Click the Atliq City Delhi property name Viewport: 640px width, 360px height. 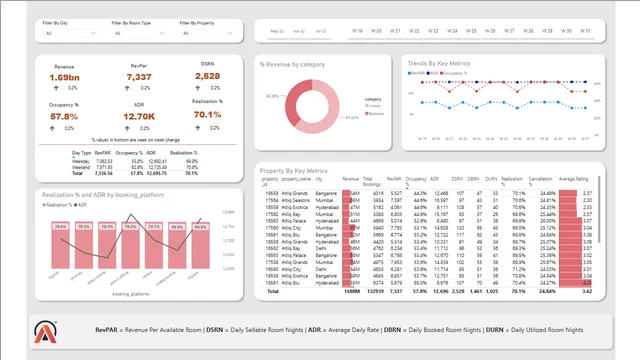pyautogui.click(x=291, y=269)
